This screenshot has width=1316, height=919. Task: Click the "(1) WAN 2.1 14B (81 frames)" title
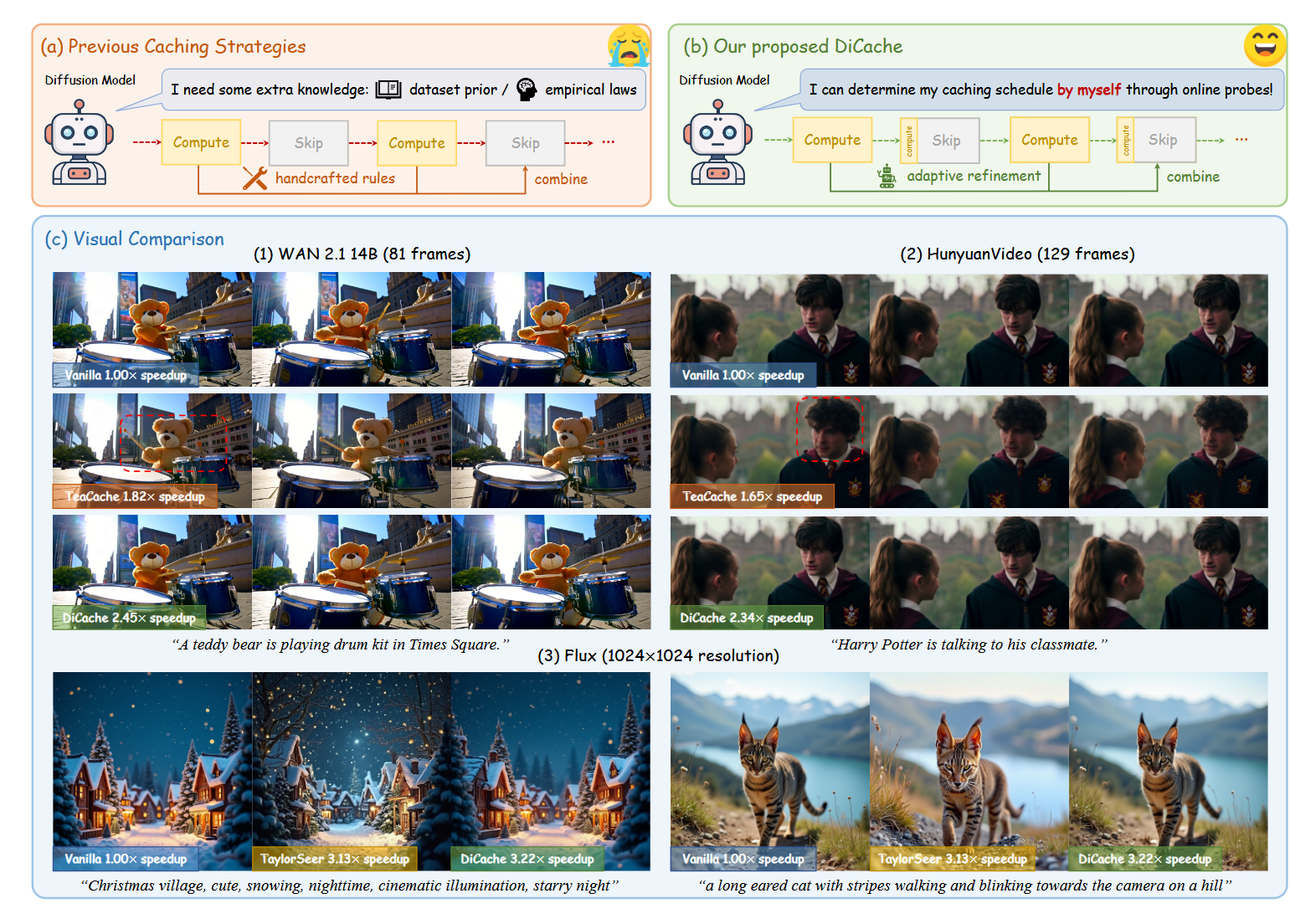(x=362, y=254)
